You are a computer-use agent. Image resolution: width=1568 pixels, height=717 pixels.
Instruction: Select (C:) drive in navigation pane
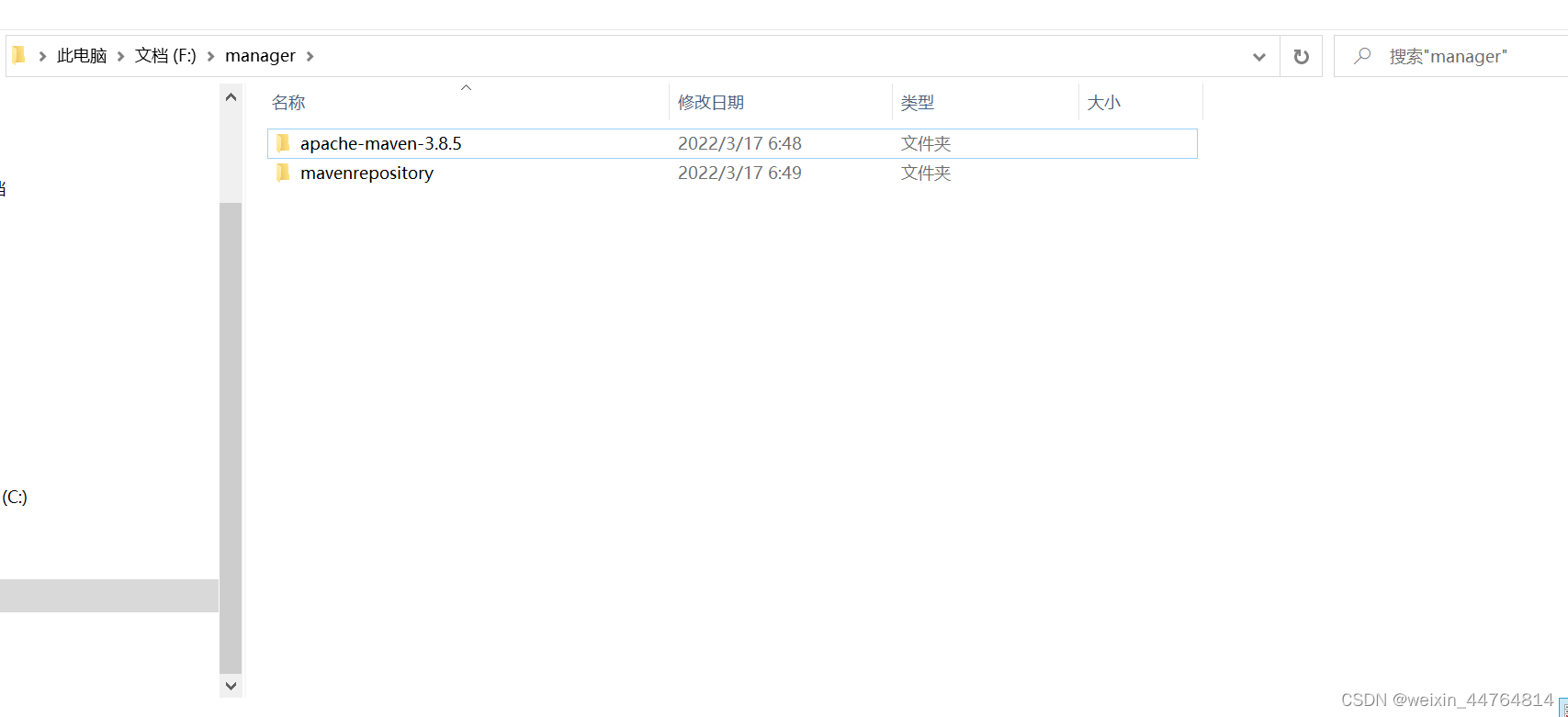(14, 497)
